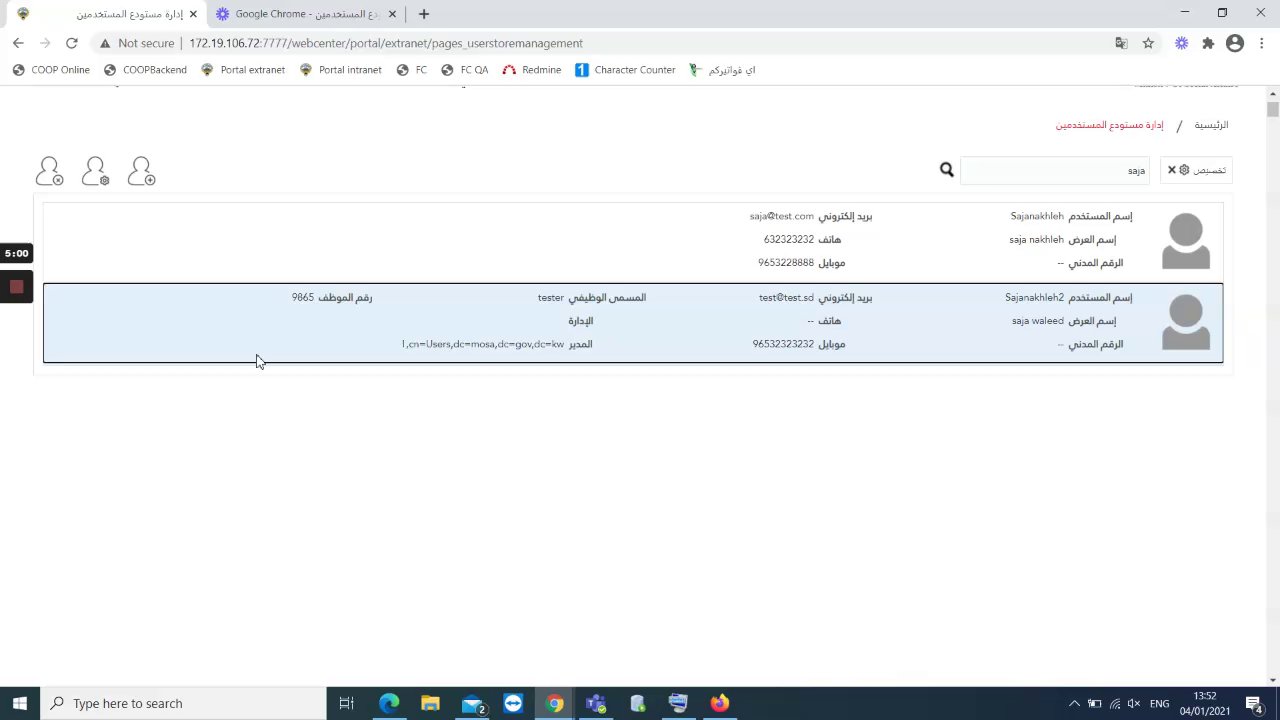Viewport: 1280px width, 720px height.
Task: Close the second browser tab
Action: [392, 14]
